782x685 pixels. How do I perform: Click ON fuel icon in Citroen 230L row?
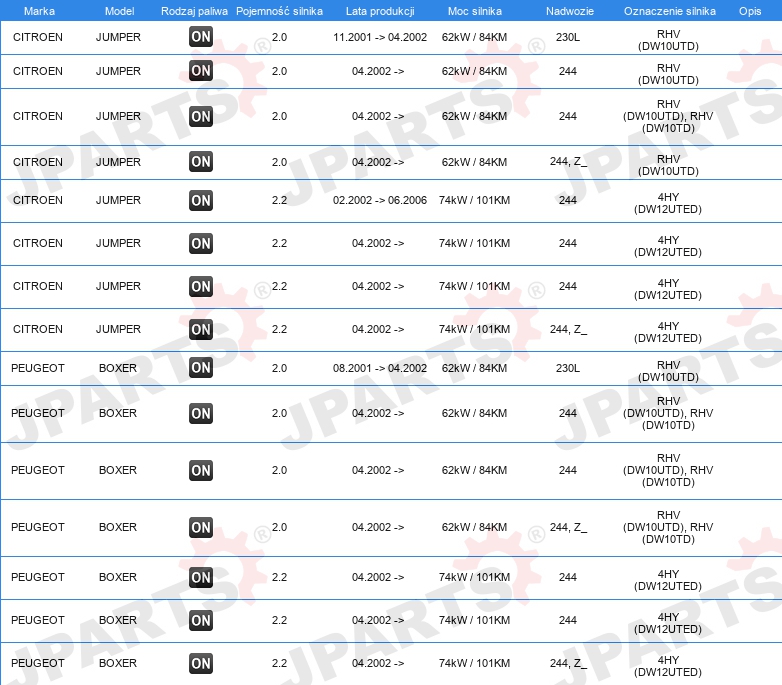pyautogui.click(x=201, y=36)
